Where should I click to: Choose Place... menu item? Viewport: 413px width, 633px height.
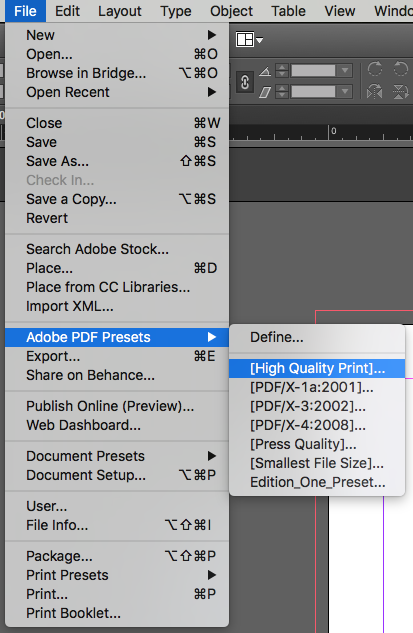click(117, 268)
